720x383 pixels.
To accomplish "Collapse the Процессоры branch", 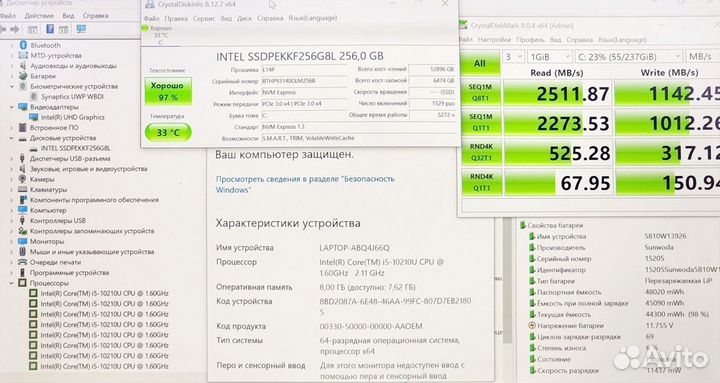I will click(12, 283).
